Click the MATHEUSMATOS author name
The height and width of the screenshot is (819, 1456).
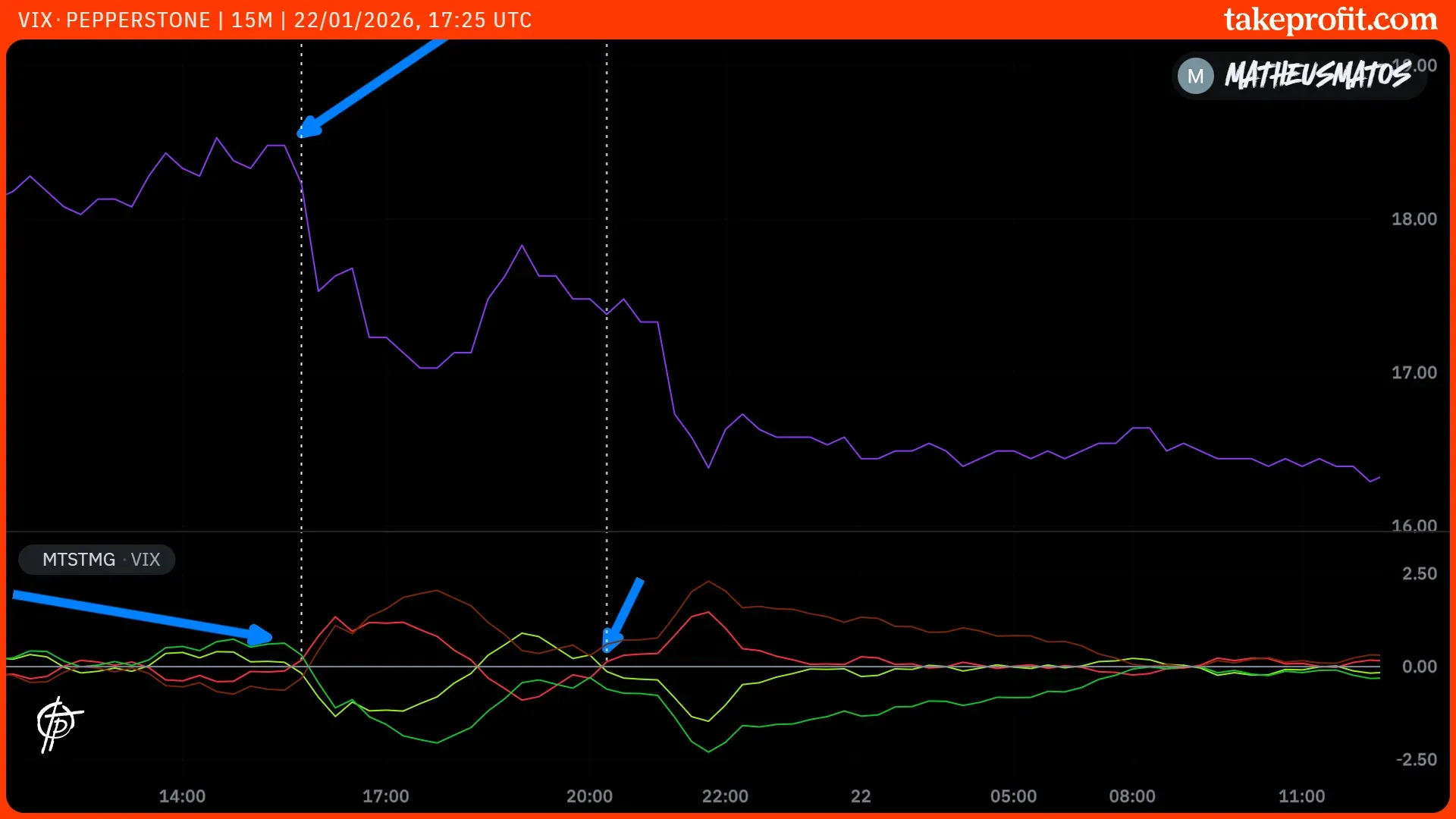coord(1317,76)
